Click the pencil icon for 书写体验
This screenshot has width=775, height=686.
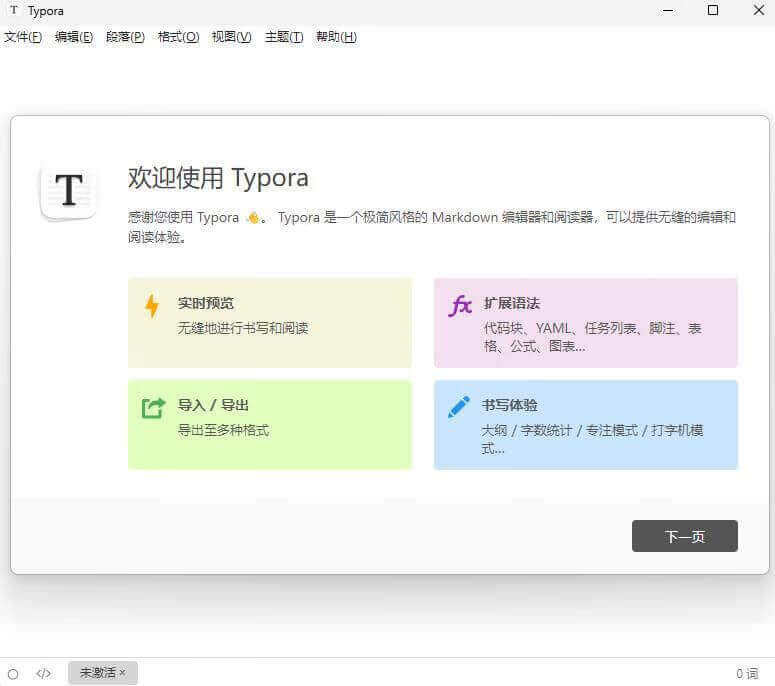coord(459,407)
